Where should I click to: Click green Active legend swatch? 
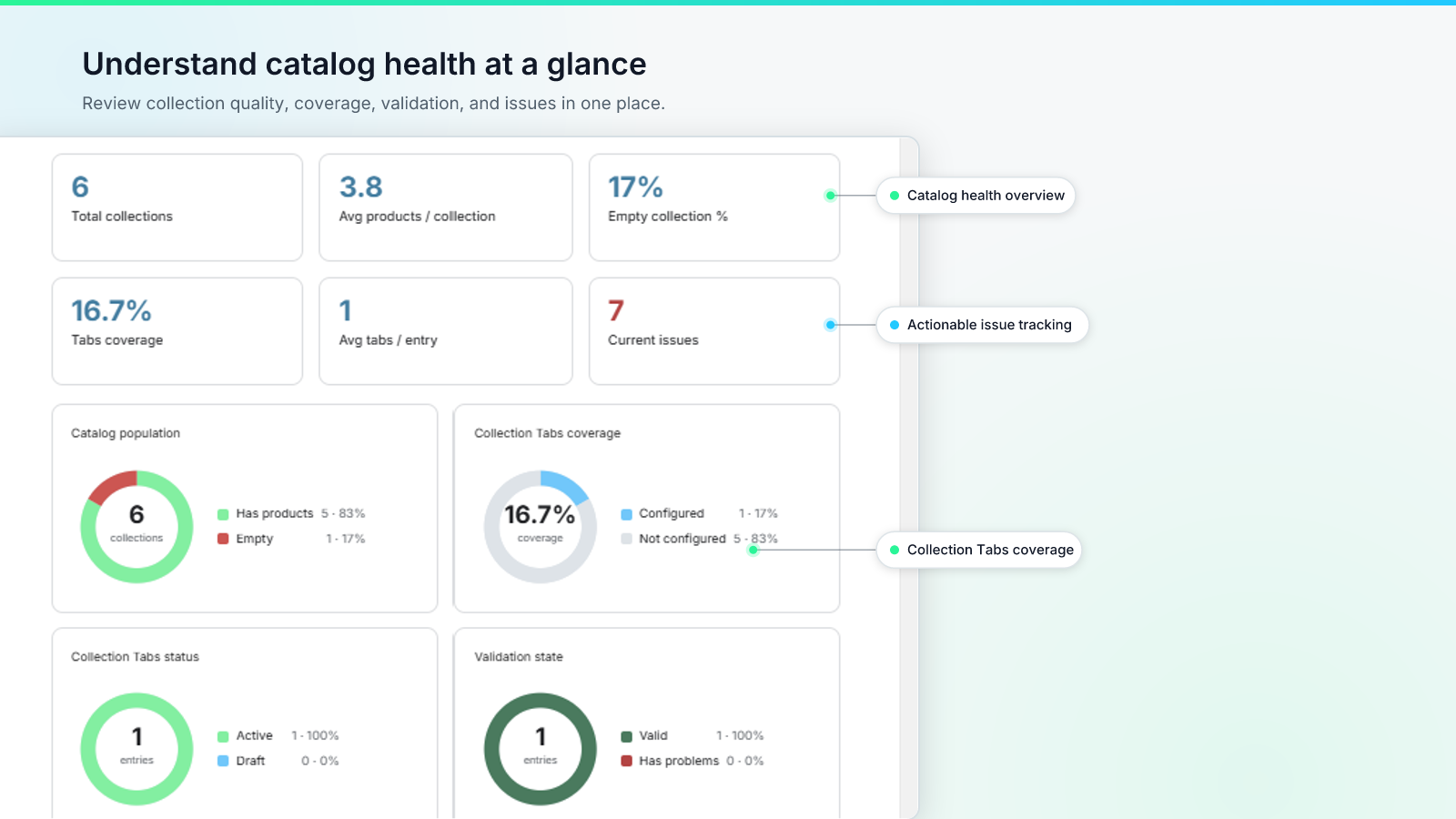point(223,736)
